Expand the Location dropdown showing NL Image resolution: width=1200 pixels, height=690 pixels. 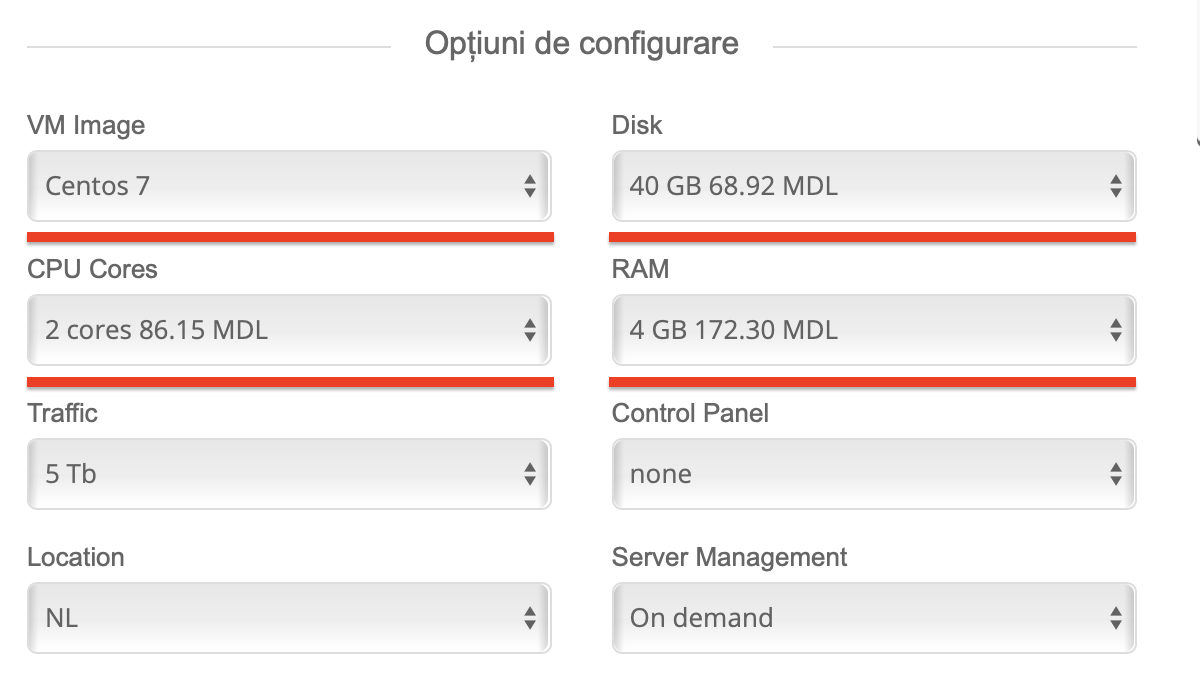[288, 618]
